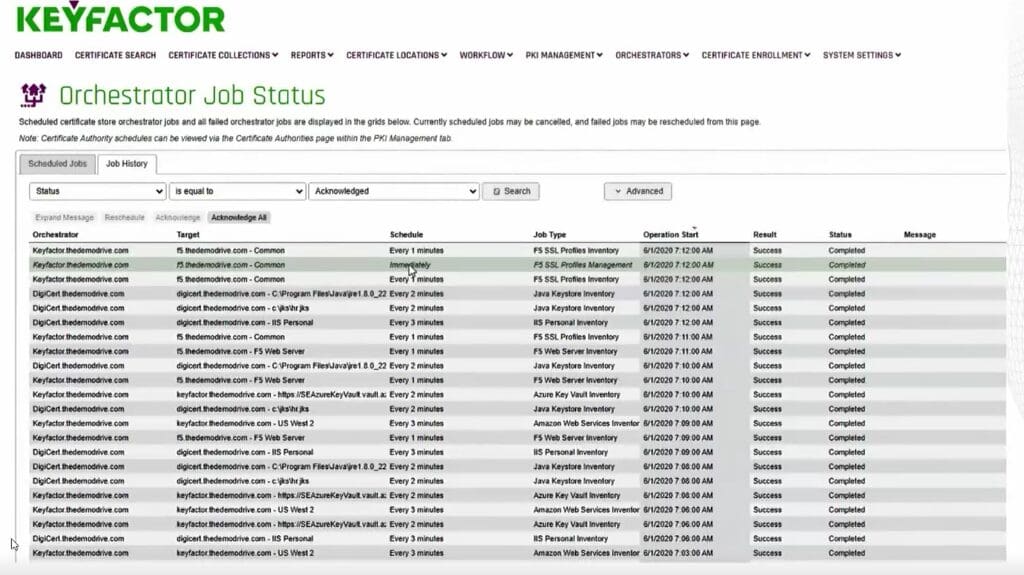Click Amazon Web Services Inventory at 7:09:00 AM
This screenshot has width=1024, height=575.
586,423
